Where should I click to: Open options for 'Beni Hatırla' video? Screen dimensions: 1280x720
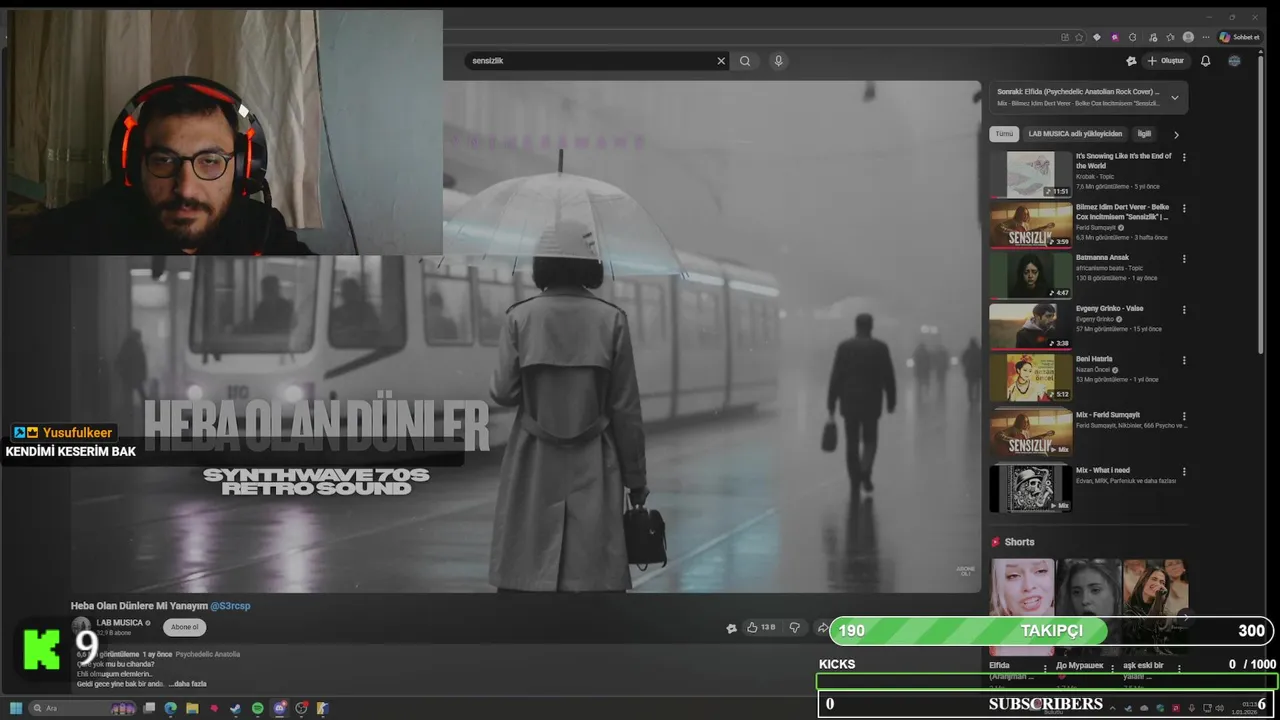click(x=1184, y=360)
